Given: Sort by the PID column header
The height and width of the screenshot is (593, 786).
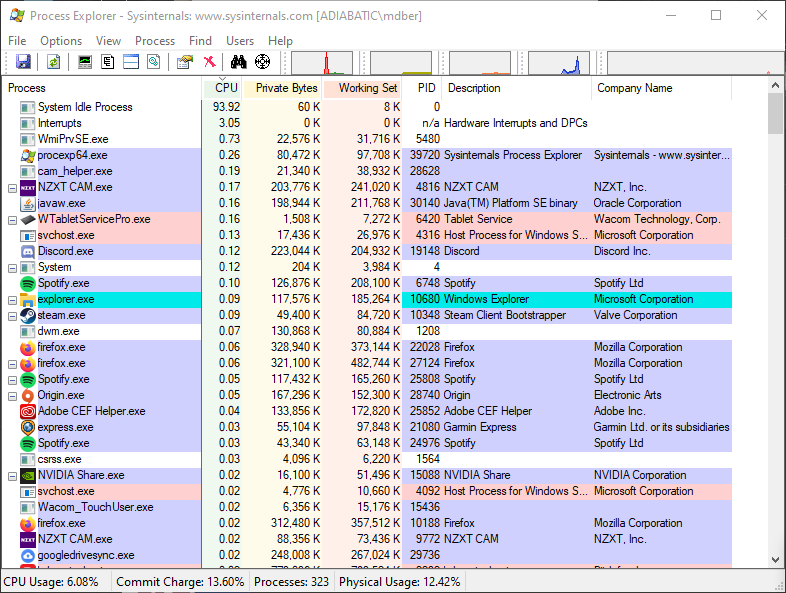Looking at the screenshot, I should pyautogui.click(x=422, y=88).
